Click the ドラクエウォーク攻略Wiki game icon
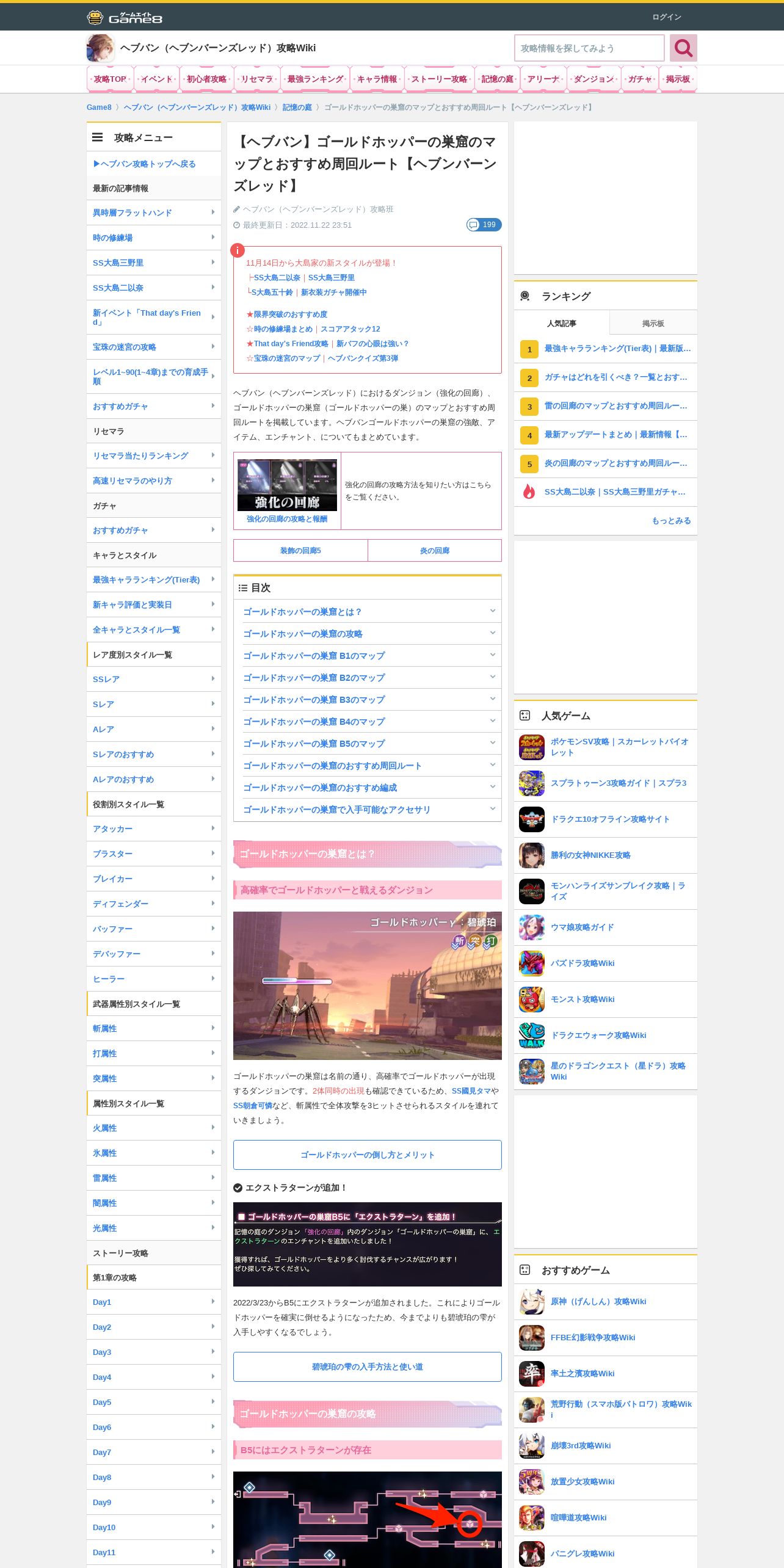This screenshot has width=784, height=1568. point(532,1036)
